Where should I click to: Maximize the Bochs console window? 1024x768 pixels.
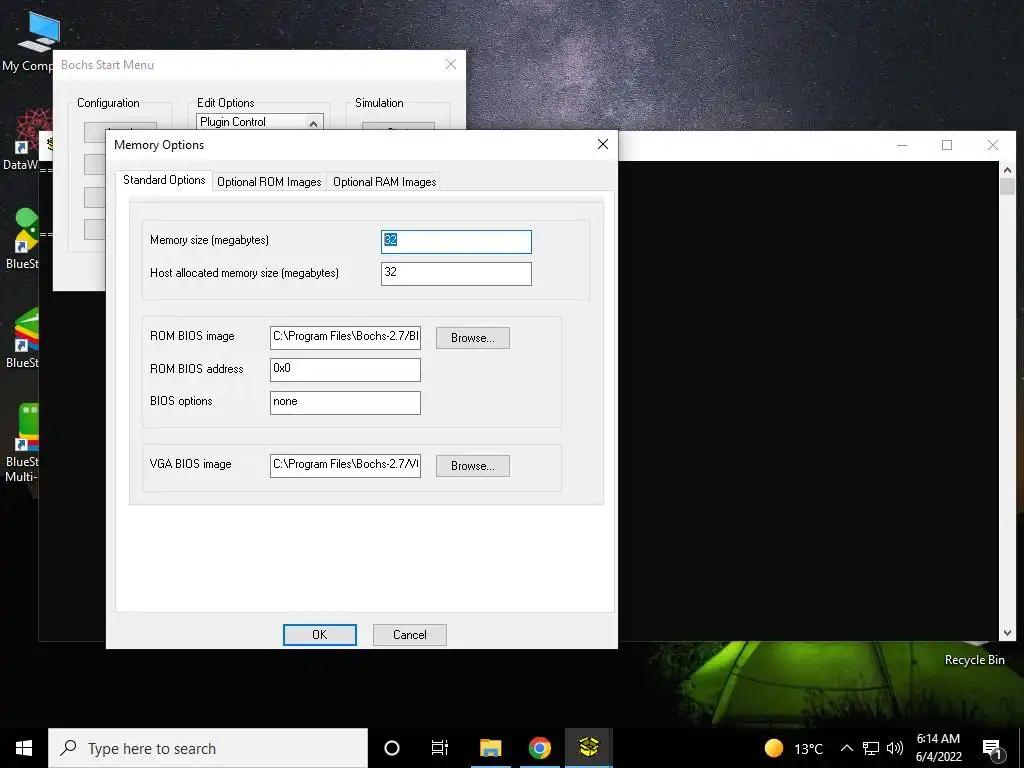(947, 145)
